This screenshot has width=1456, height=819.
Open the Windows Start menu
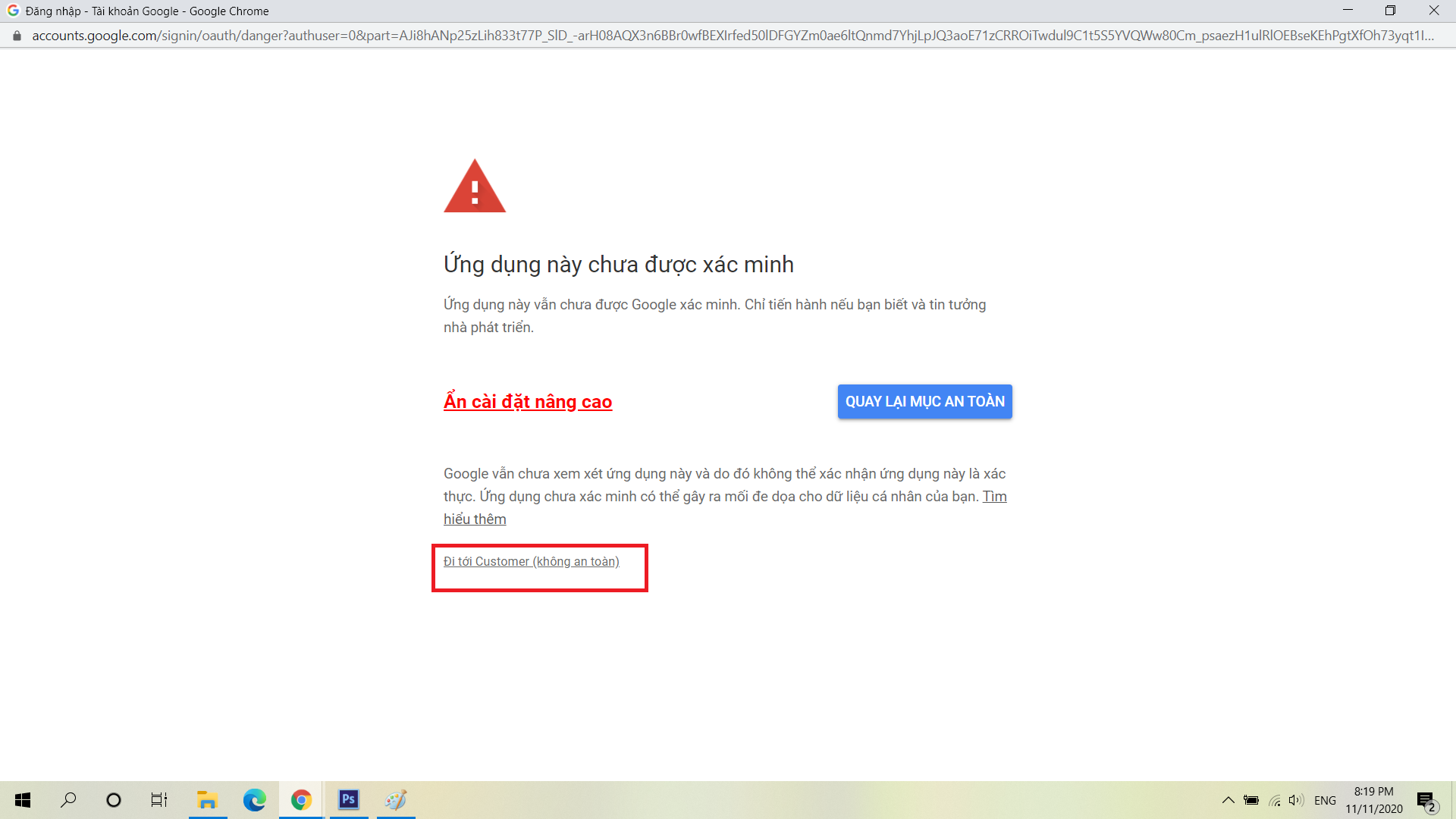point(23,800)
